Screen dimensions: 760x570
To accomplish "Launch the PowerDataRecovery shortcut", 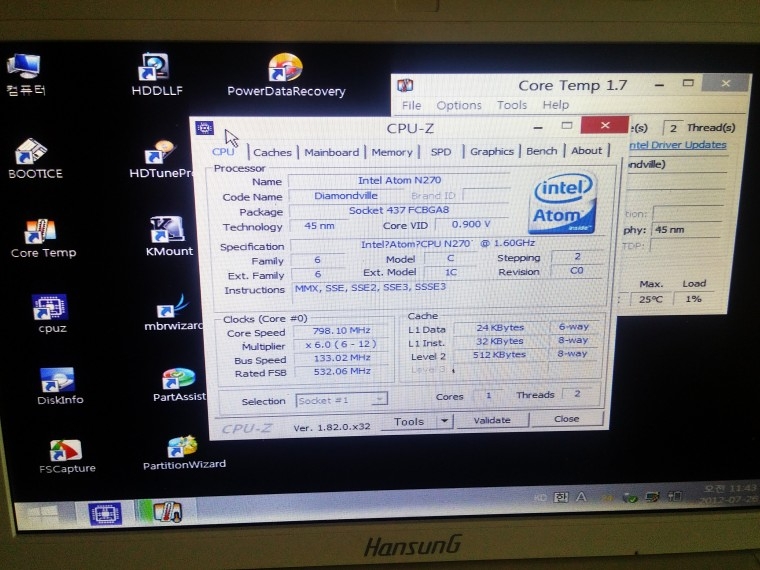I will tap(286, 75).
